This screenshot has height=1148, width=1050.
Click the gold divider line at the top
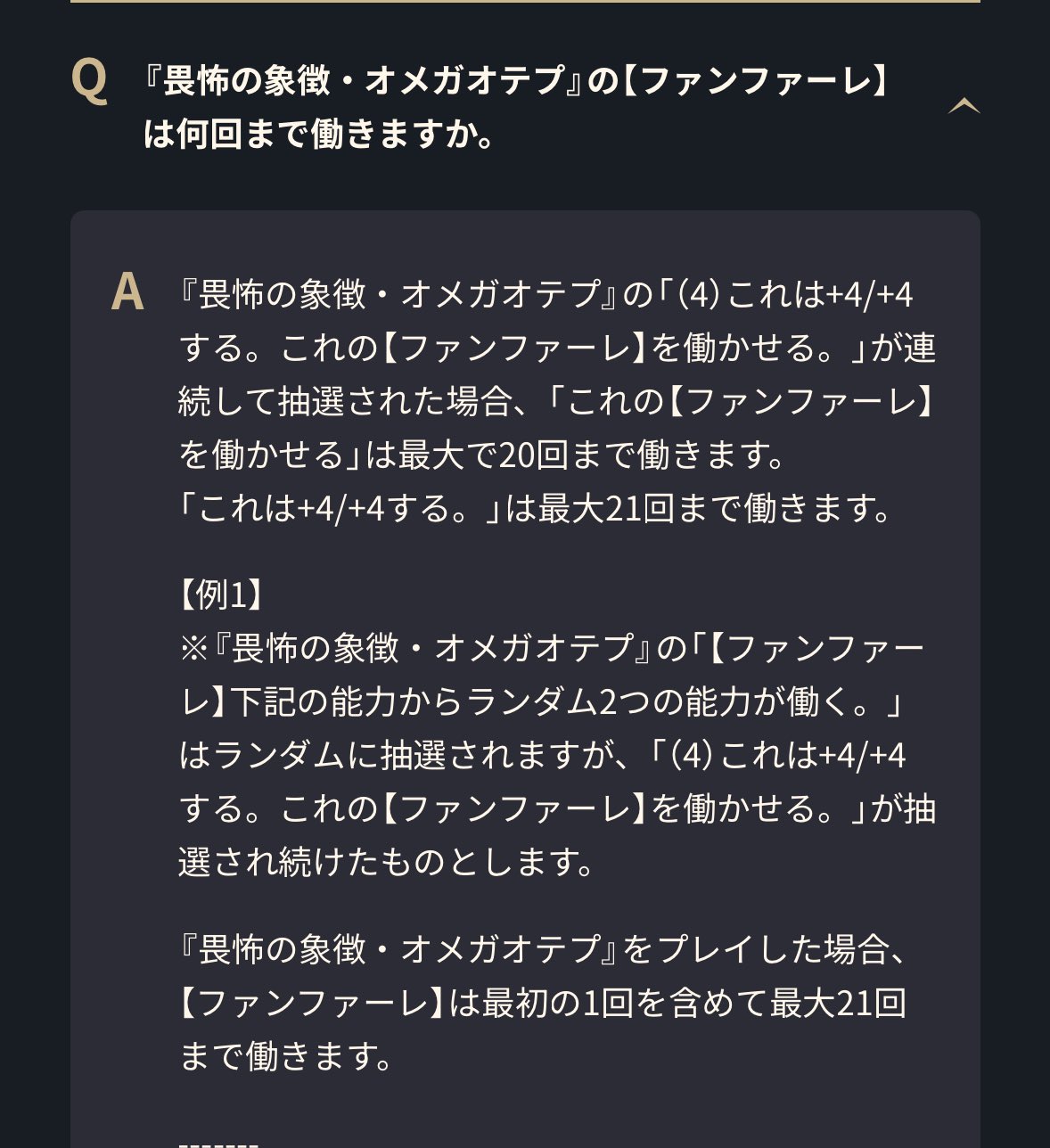[525, 2]
